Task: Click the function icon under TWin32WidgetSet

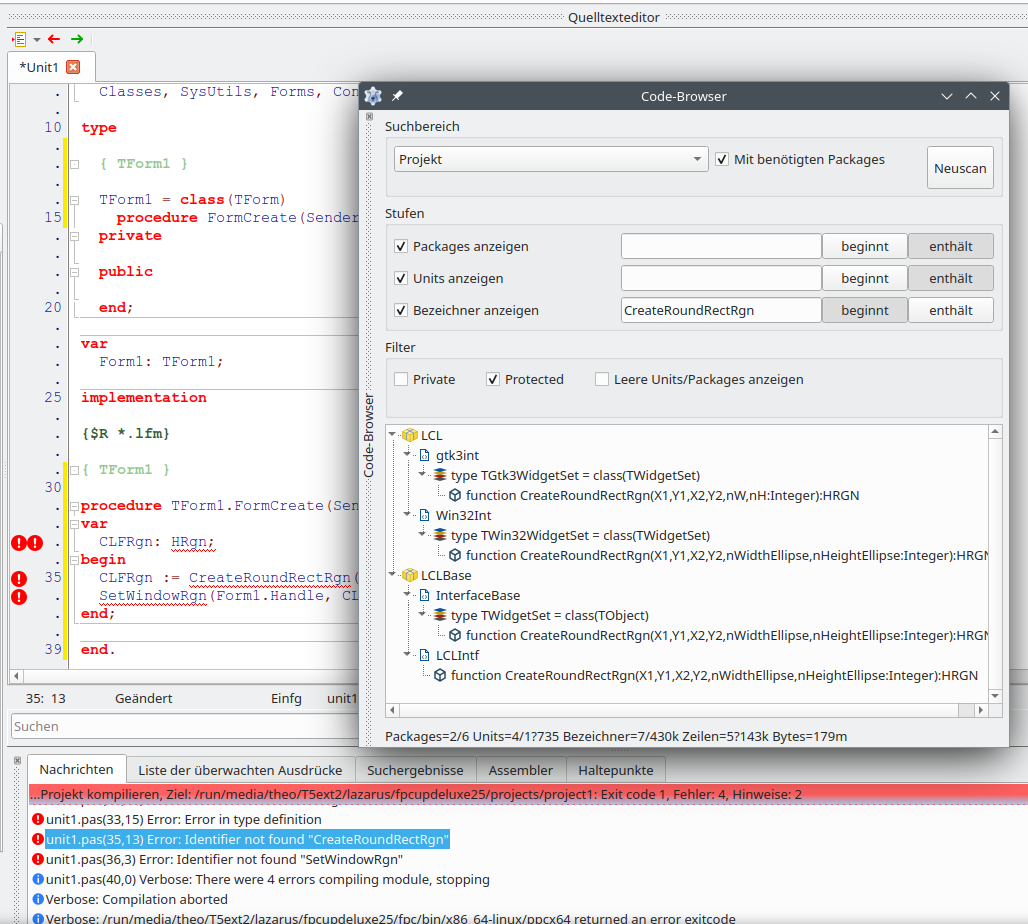Action: [x=455, y=555]
